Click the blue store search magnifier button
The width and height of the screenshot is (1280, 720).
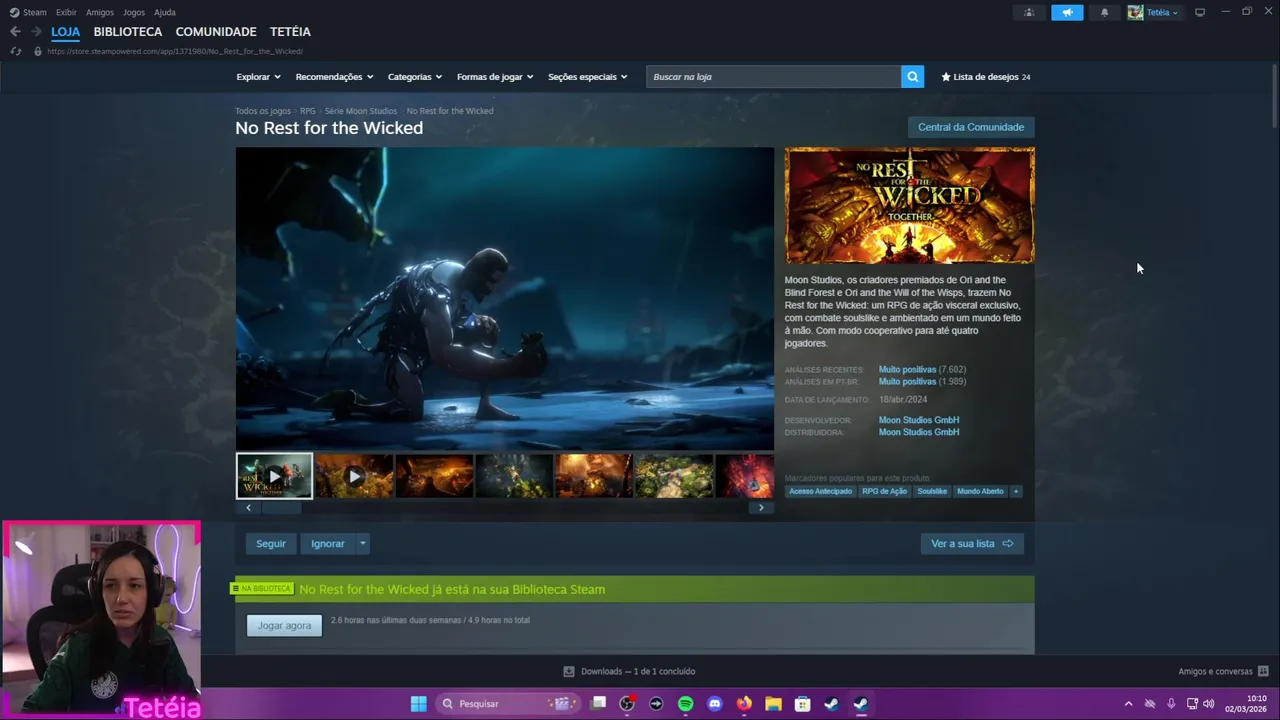pyautogui.click(x=912, y=77)
